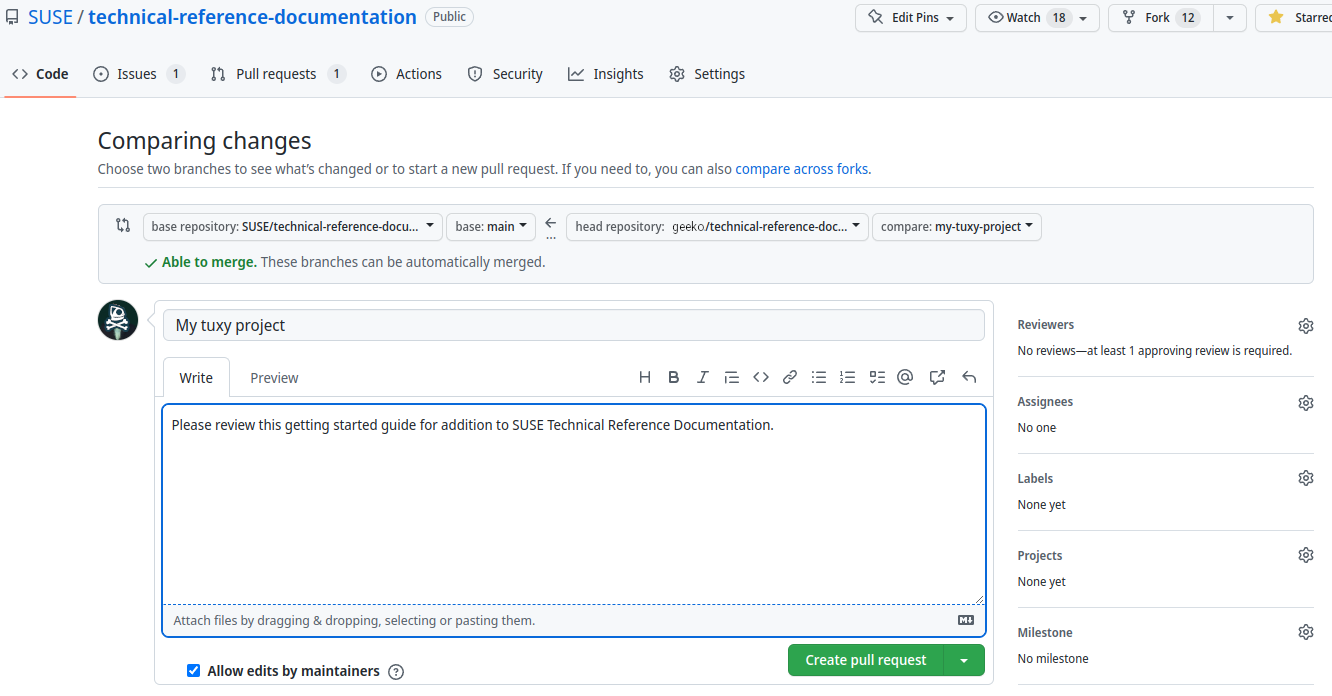
Task: Click the italic formatting icon
Action: [x=703, y=377]
